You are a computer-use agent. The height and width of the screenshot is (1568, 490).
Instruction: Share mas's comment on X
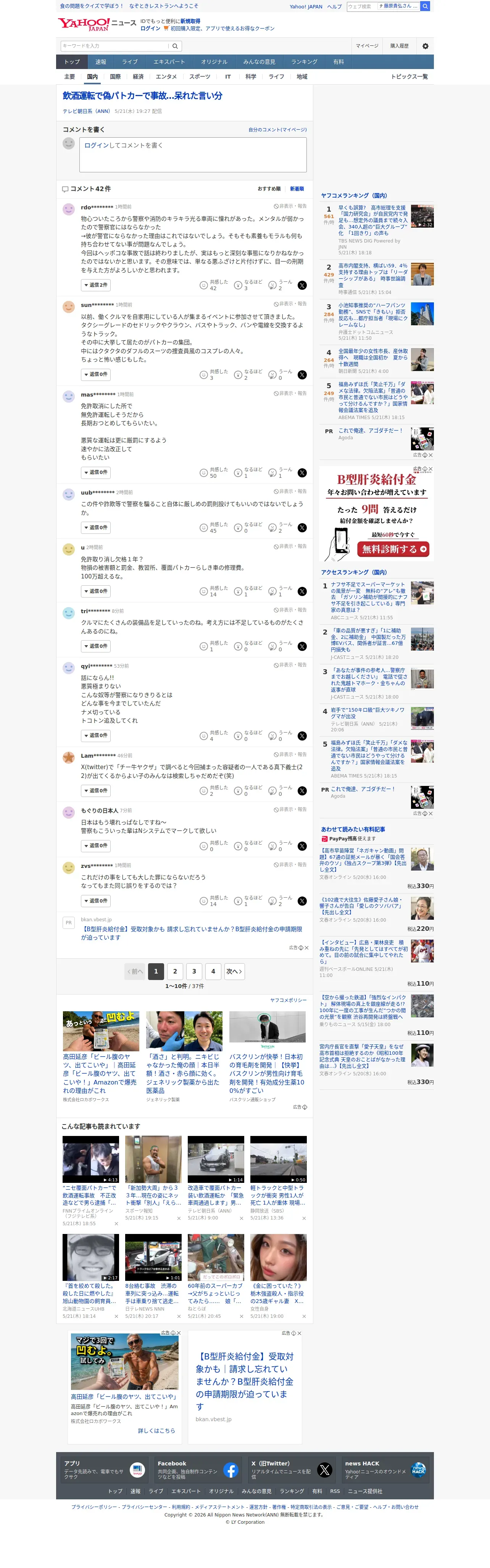coord(302,473)
